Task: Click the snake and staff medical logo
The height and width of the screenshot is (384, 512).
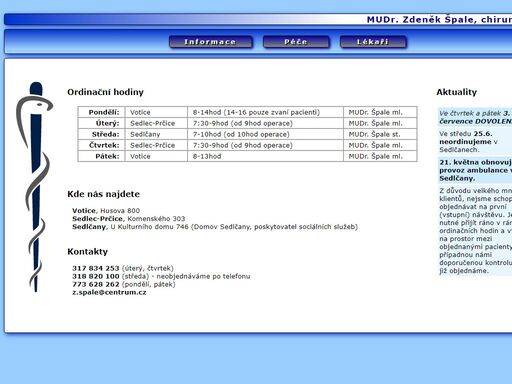Action: (35, 187)
